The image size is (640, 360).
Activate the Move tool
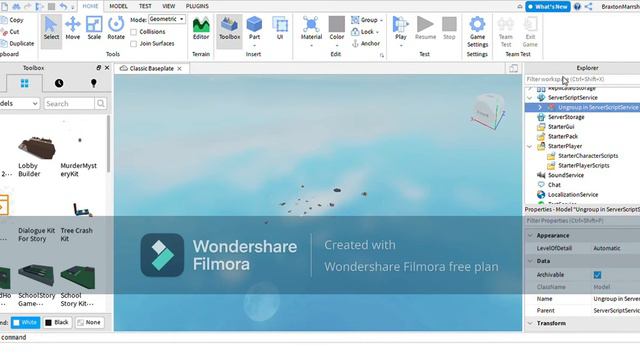(x=73, y=29)
